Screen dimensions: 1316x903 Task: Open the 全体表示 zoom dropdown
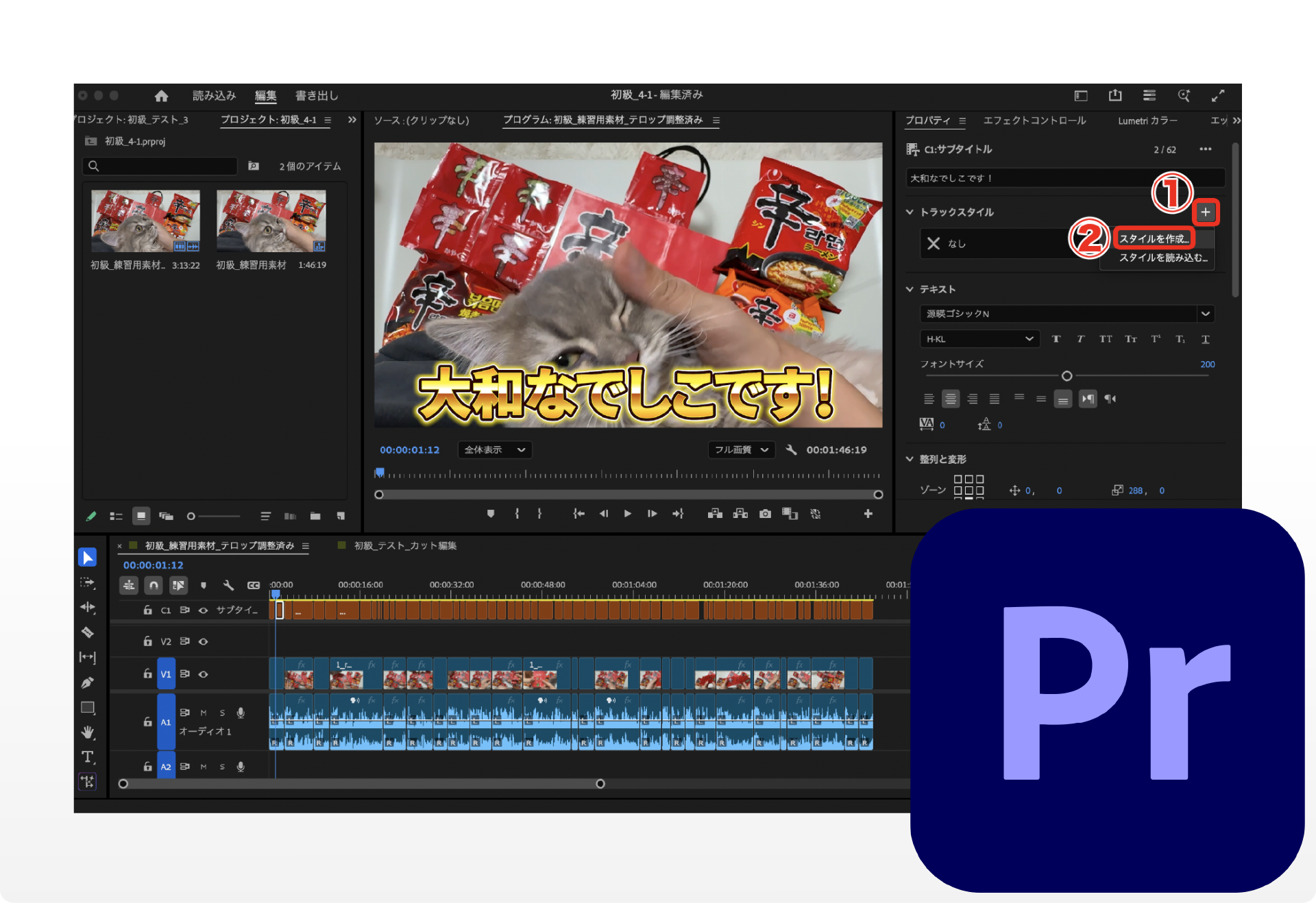[494, 450]
